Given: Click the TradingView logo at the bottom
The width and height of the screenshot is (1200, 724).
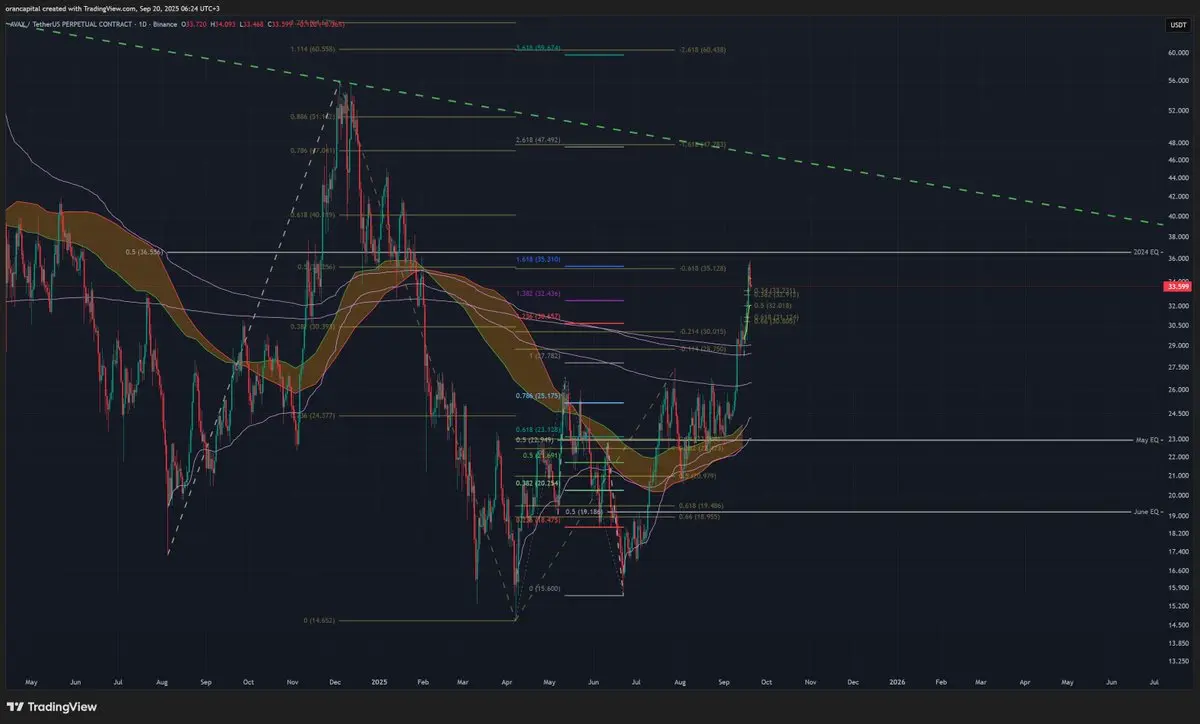Looking at the screenshot, I should [x=53, y=706].
